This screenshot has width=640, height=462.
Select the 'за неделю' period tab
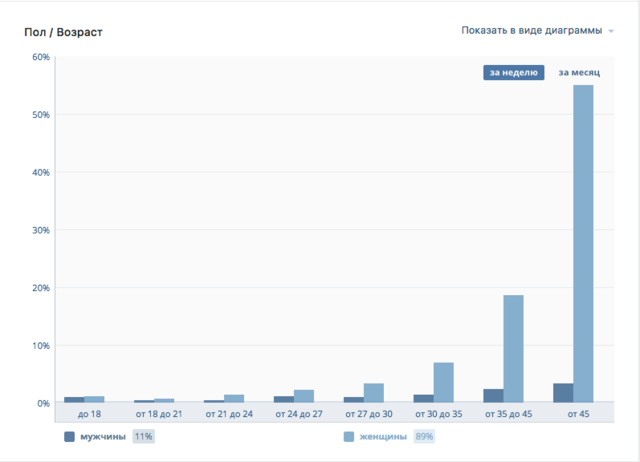coord(513,72)
